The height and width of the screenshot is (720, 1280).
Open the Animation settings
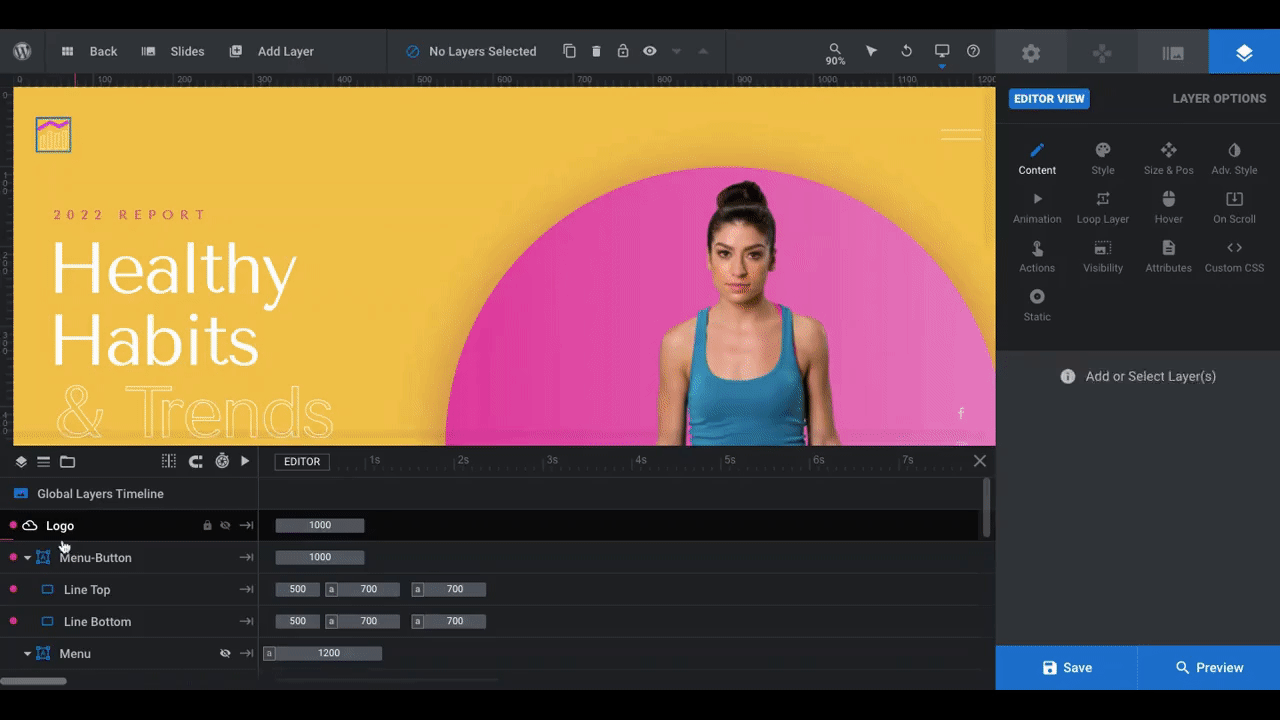tap(1037, 208)
